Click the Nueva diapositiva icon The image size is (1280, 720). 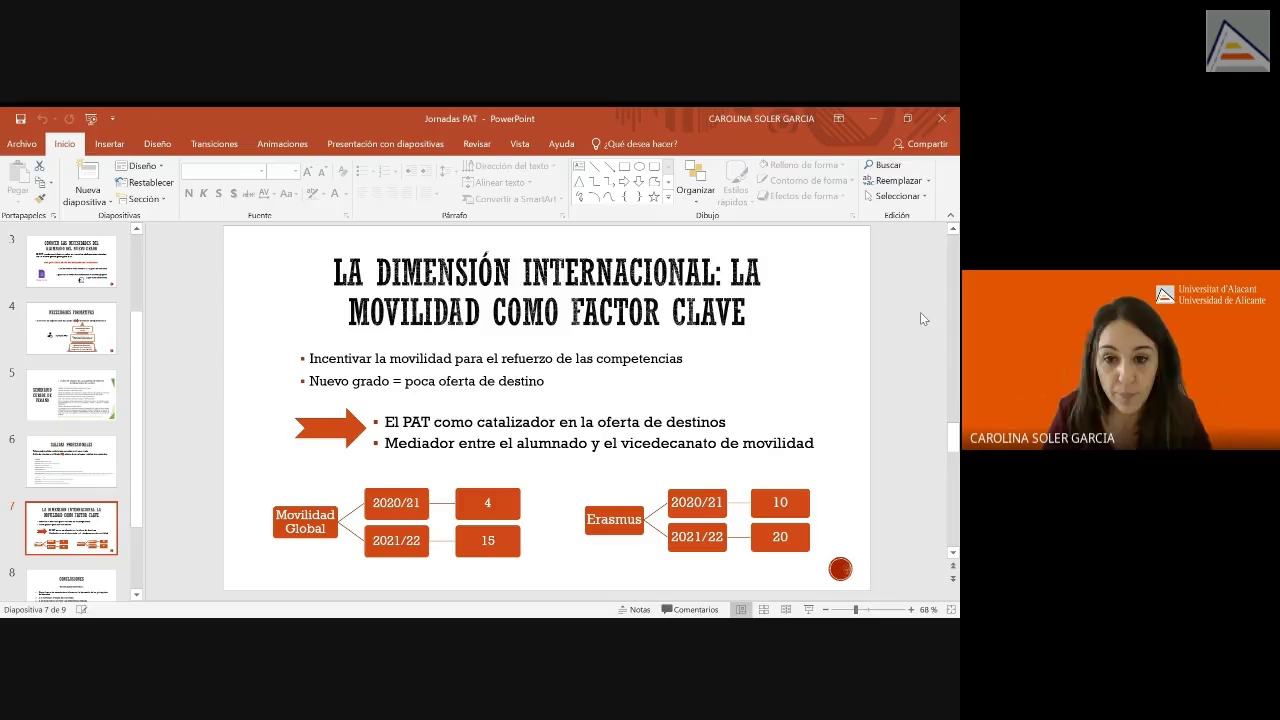(87, 173)
